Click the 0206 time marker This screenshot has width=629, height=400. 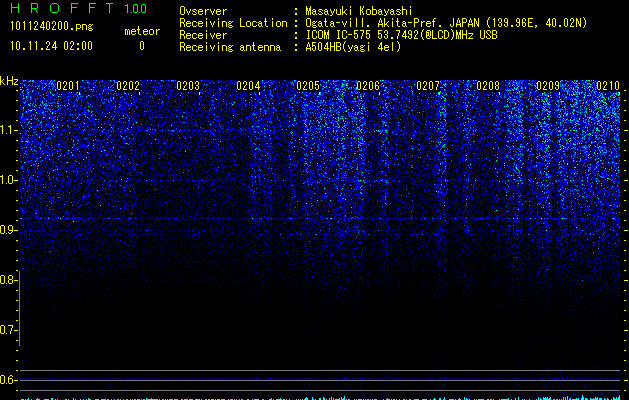[368, 86]
